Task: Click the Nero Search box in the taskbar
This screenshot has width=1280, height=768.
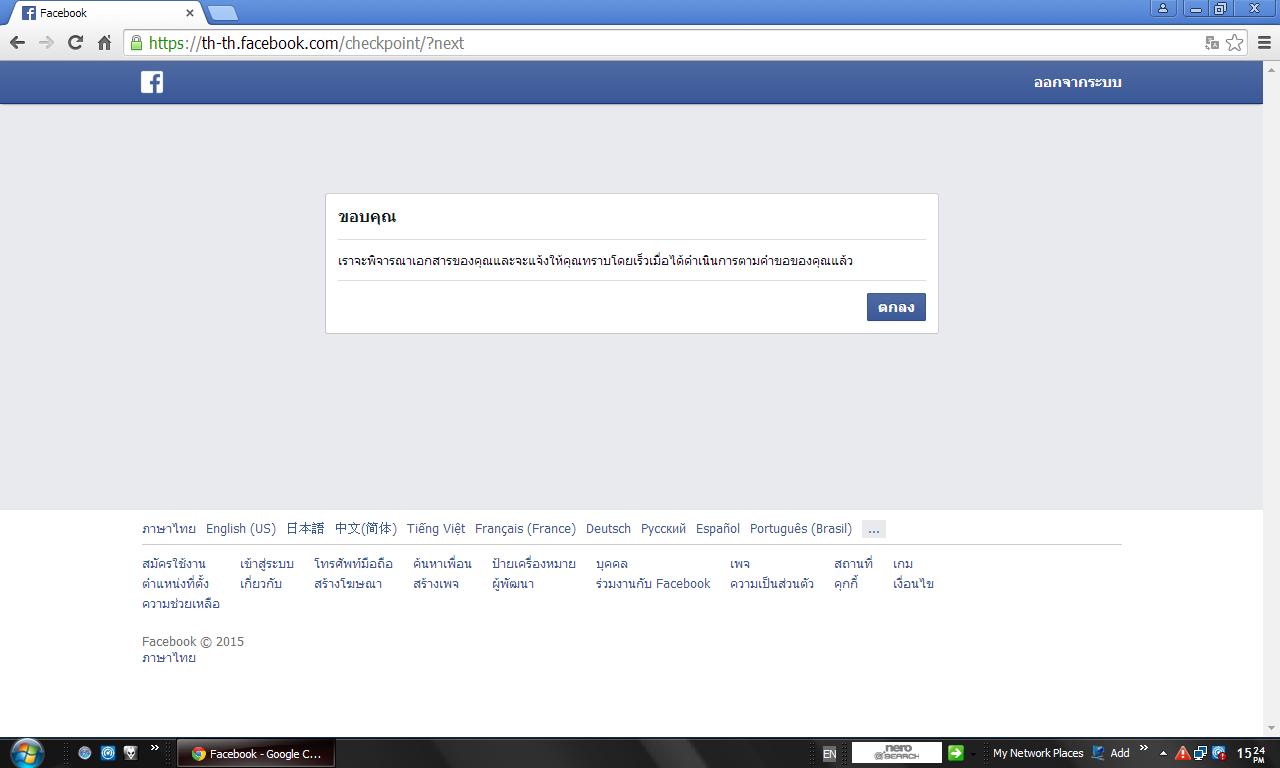Action: 896,753
